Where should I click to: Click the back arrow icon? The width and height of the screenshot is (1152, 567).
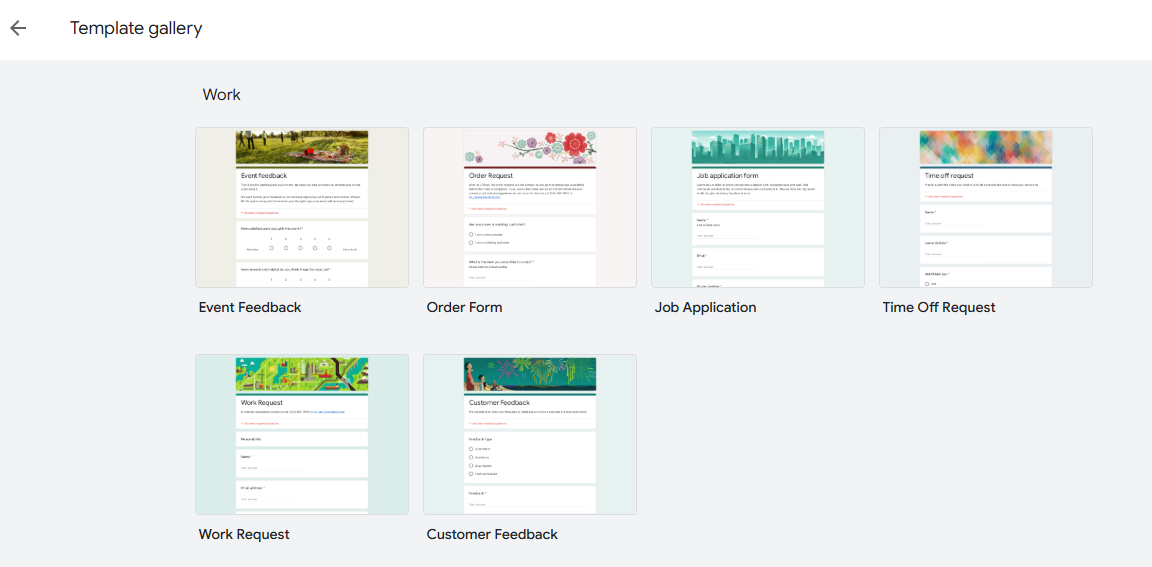click(x=18, y=28)
